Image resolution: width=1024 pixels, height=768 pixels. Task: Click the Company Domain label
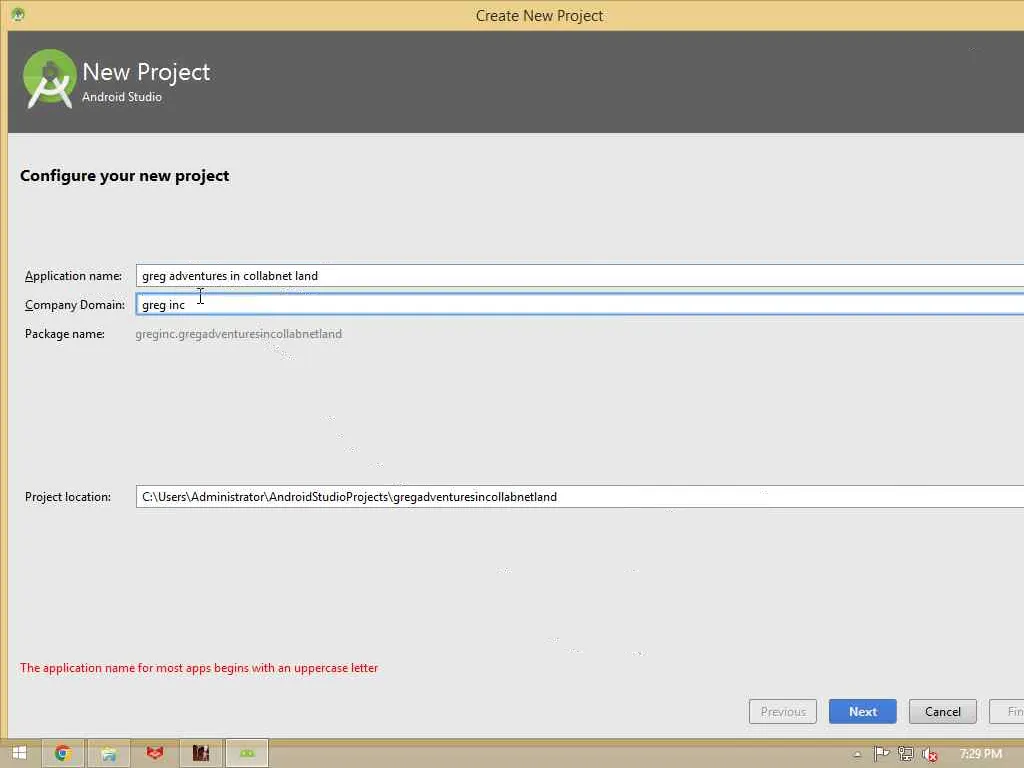tap(74, 305)
